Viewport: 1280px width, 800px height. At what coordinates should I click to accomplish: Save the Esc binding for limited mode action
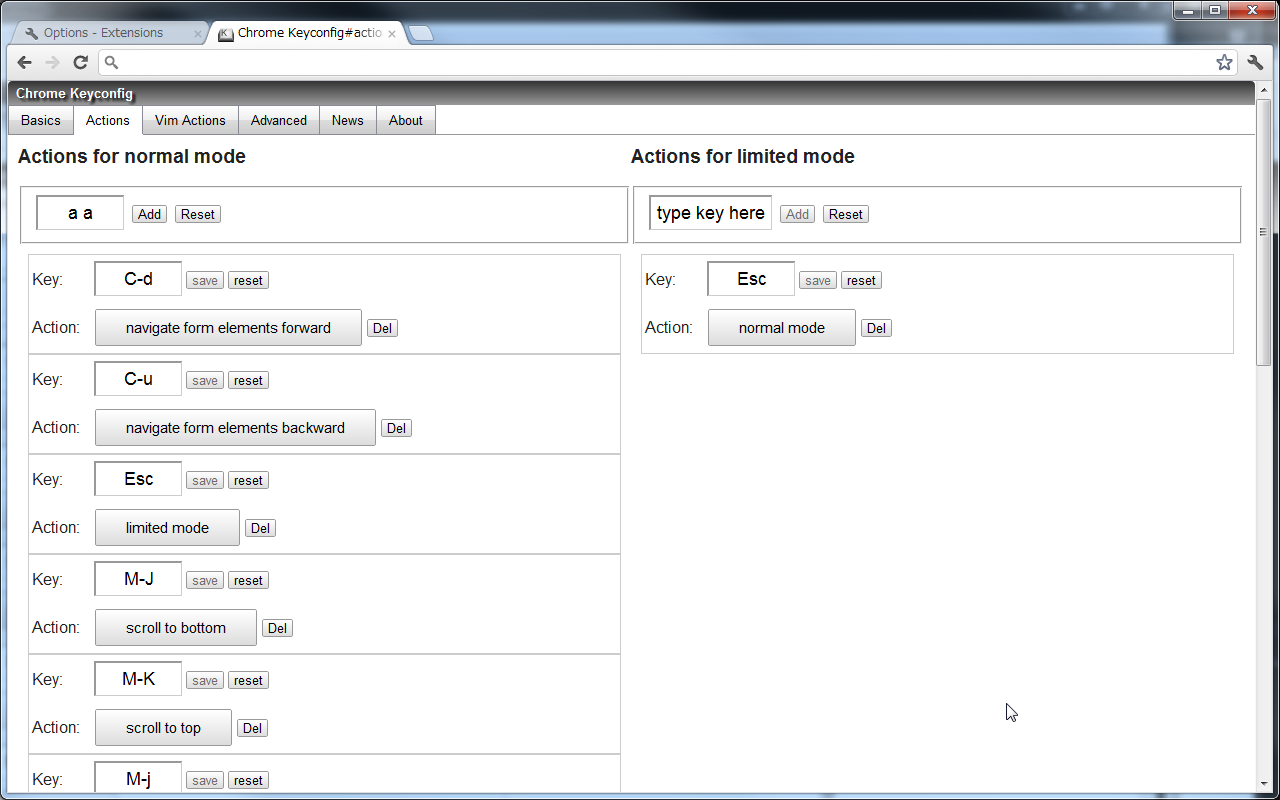coord(205,480)
